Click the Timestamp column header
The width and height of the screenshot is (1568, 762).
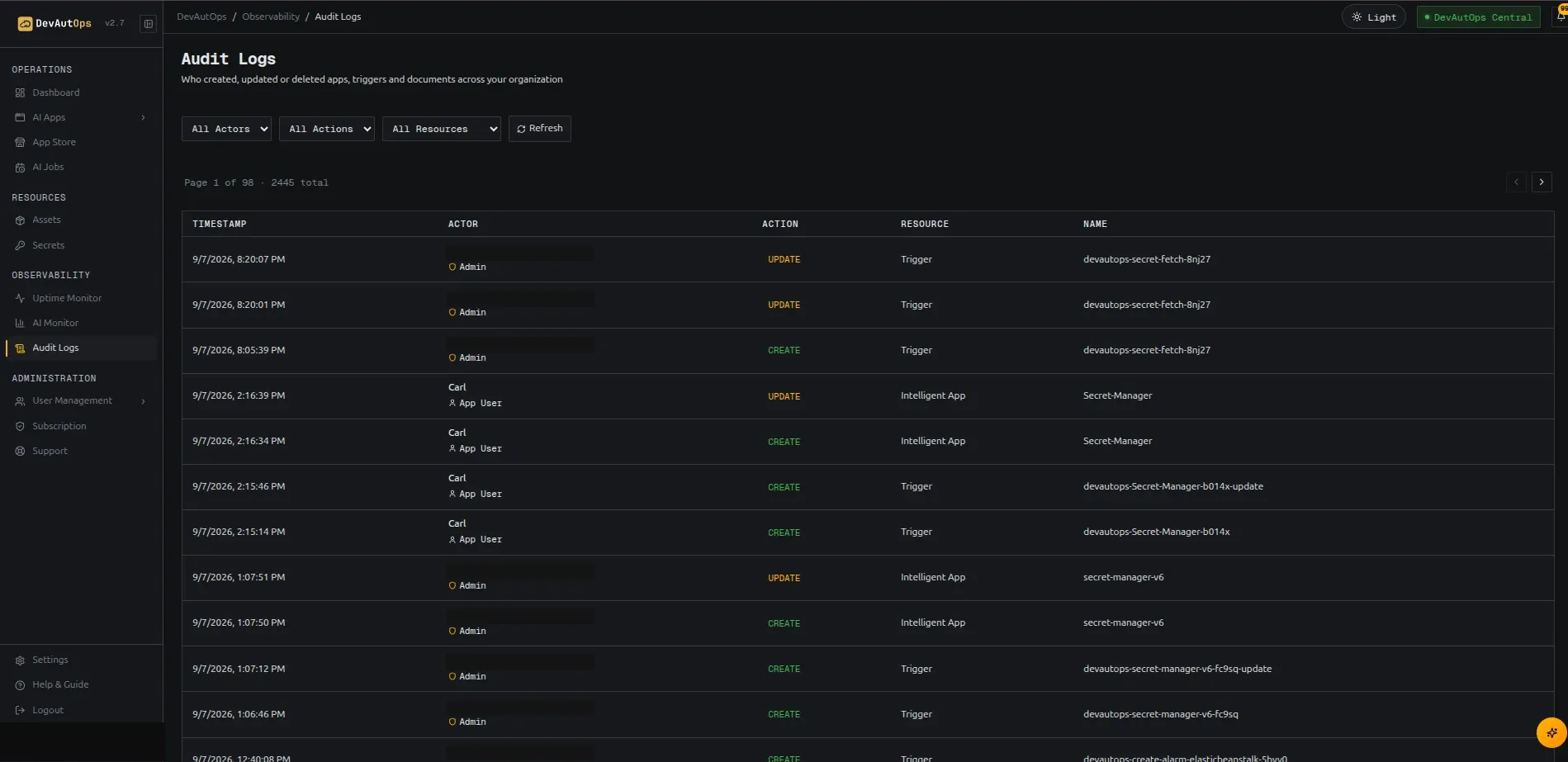pos(220,225)
